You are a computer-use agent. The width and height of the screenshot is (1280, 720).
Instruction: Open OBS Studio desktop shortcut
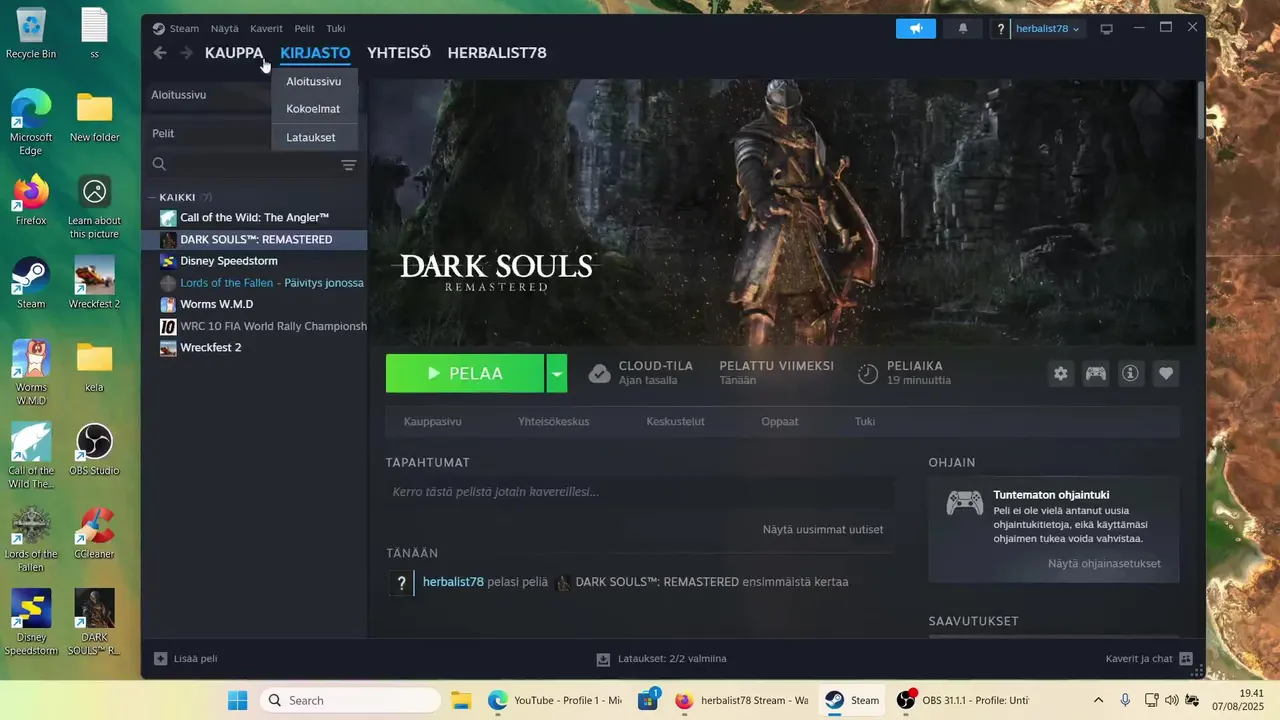coord(94,449)
